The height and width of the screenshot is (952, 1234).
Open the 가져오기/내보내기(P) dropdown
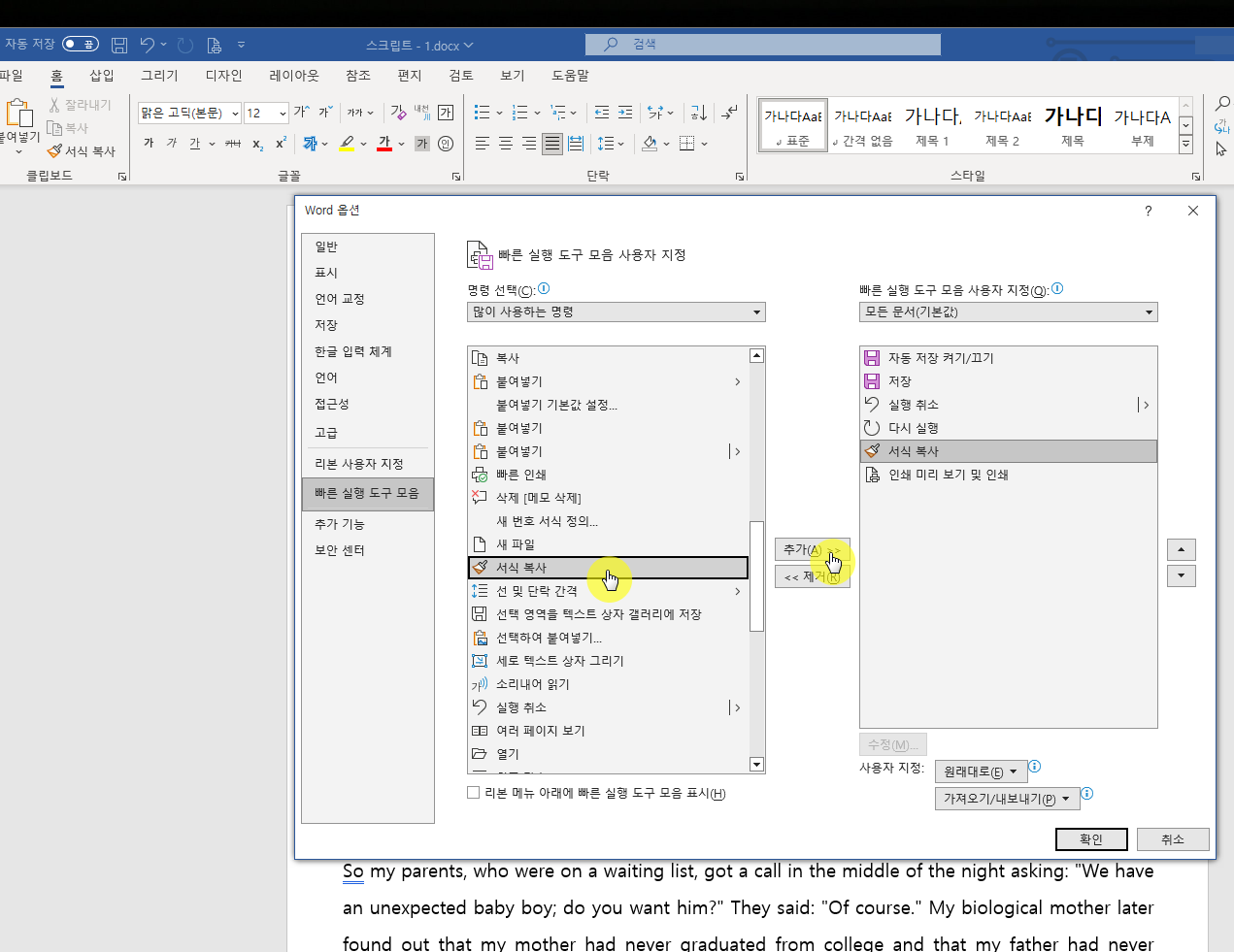click(1007, 799)
